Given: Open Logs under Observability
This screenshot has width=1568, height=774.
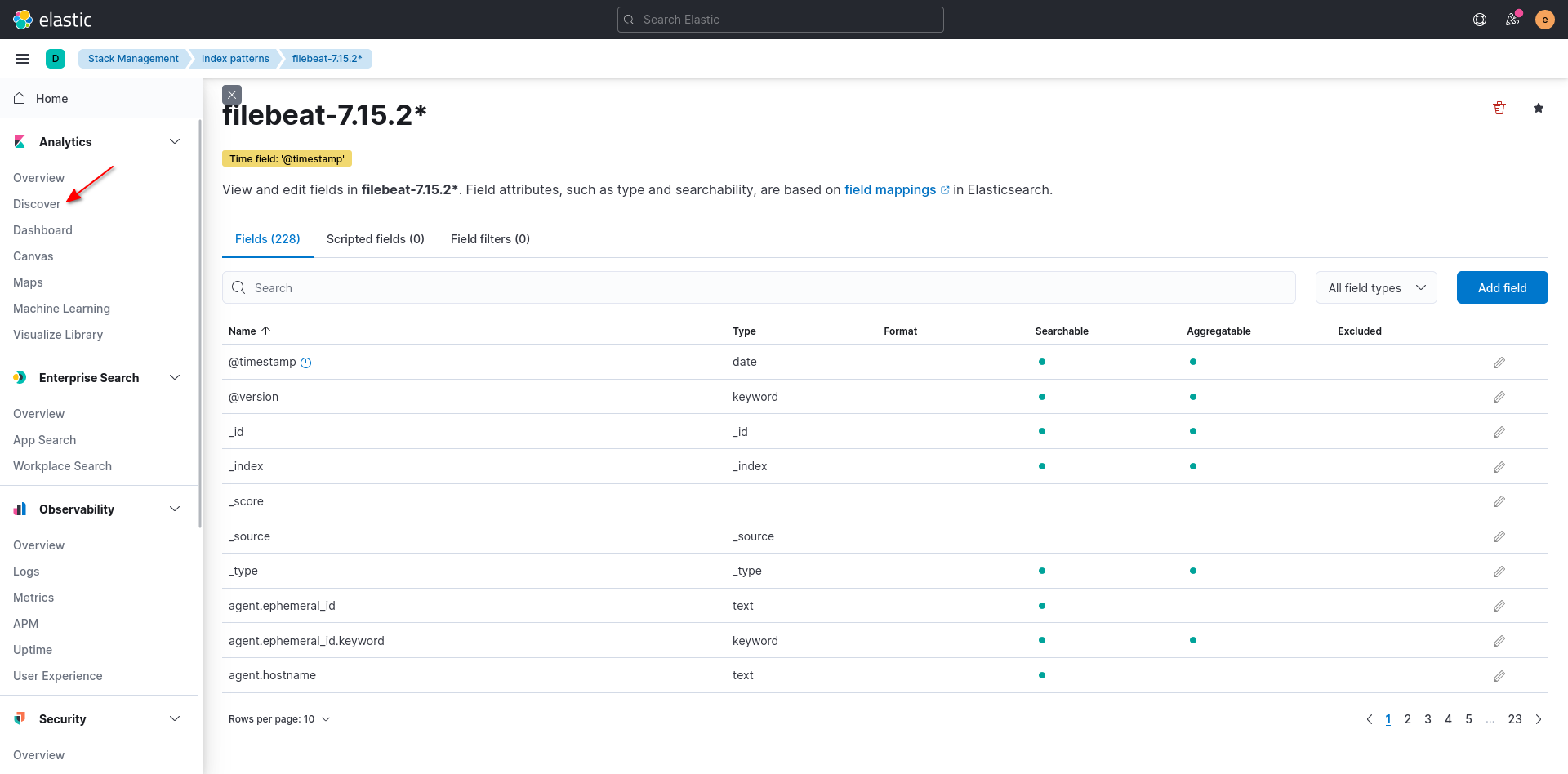Looking at the screenshot, I should coord(26,572).
